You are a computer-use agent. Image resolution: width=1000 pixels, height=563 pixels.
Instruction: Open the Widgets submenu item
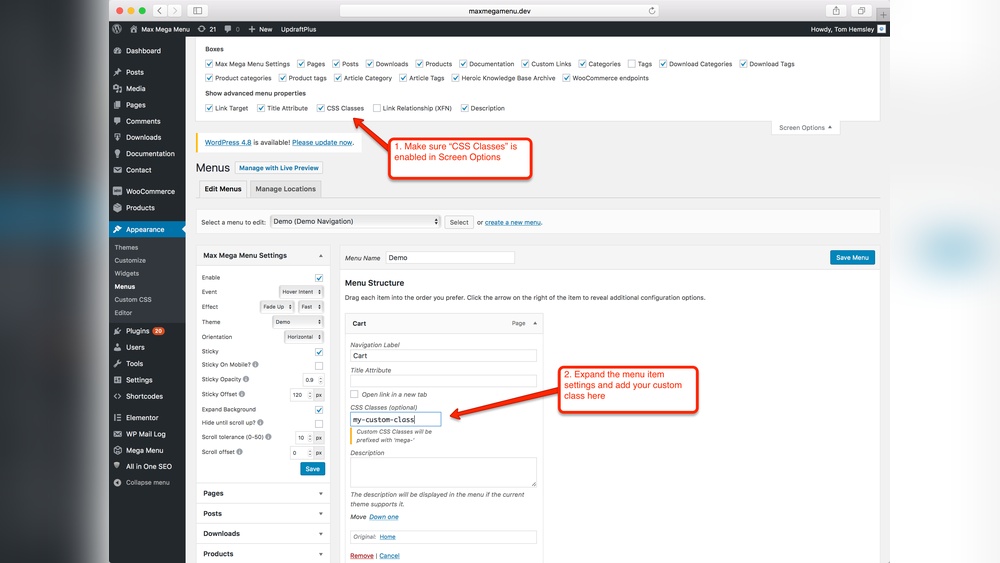[126, 274]
